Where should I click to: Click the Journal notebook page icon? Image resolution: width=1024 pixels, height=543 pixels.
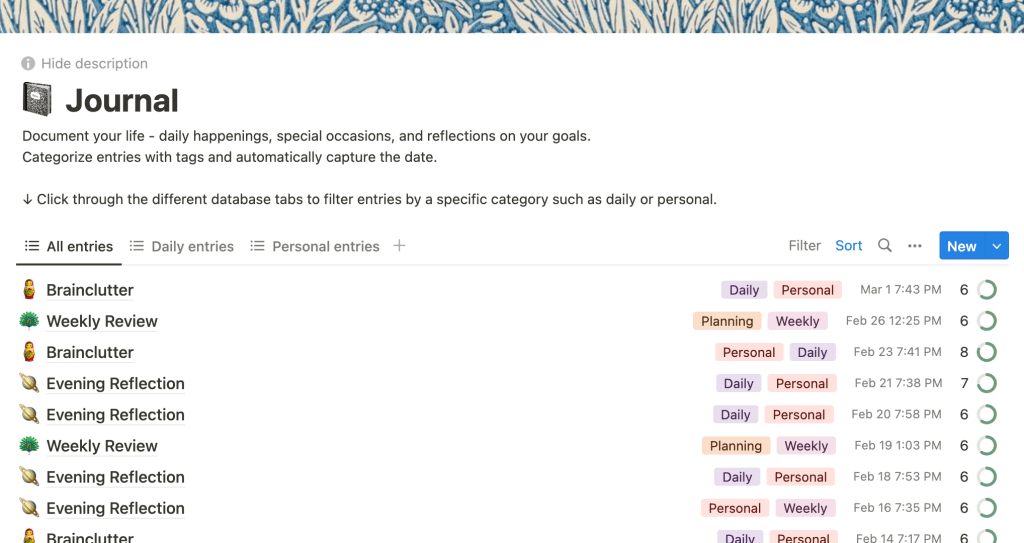(37, 100)
